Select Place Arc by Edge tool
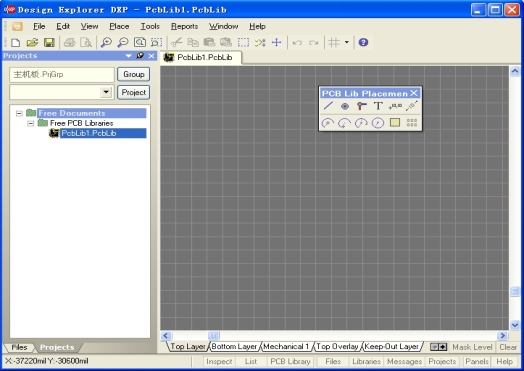Image resolution: width=524 pixels, height=371 pixels. point(344,123)
